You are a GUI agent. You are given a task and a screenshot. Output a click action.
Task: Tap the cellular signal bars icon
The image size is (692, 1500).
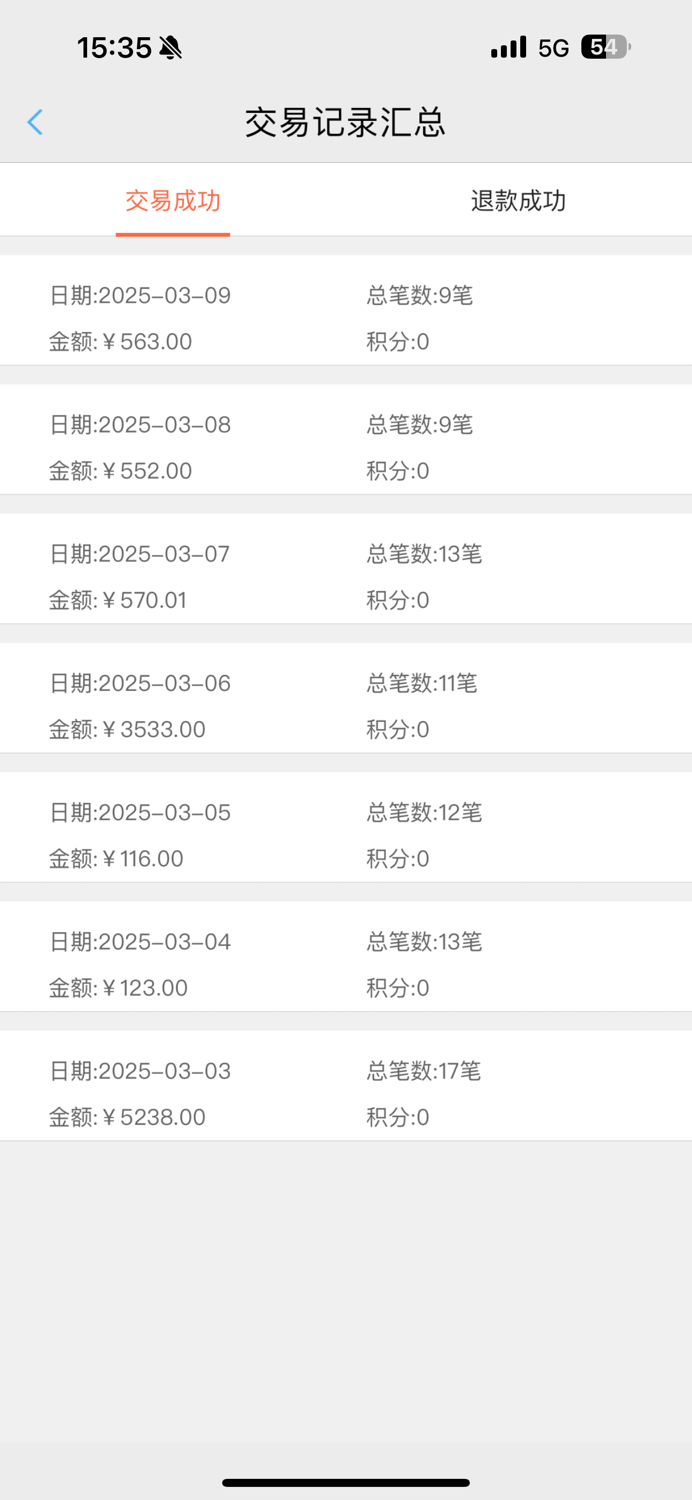[510, 46]
